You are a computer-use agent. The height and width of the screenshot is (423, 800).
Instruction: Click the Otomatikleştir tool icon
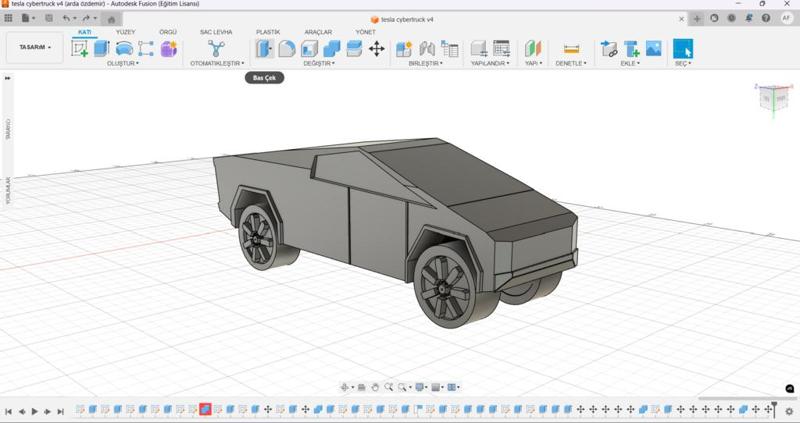pyautogui.click(x=216, y=48)
